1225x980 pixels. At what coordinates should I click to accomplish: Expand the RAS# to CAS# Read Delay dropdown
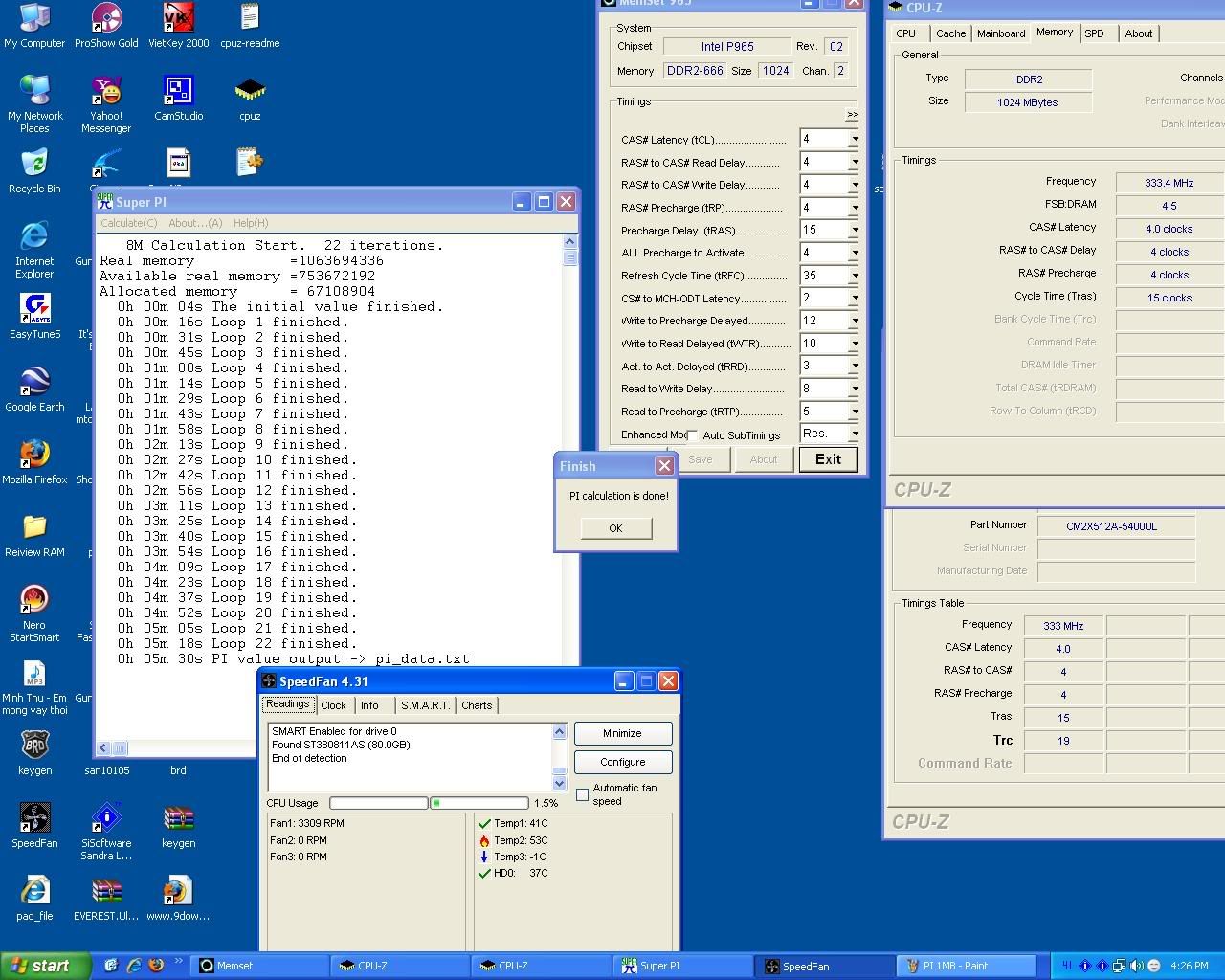(x=854, y=162)
